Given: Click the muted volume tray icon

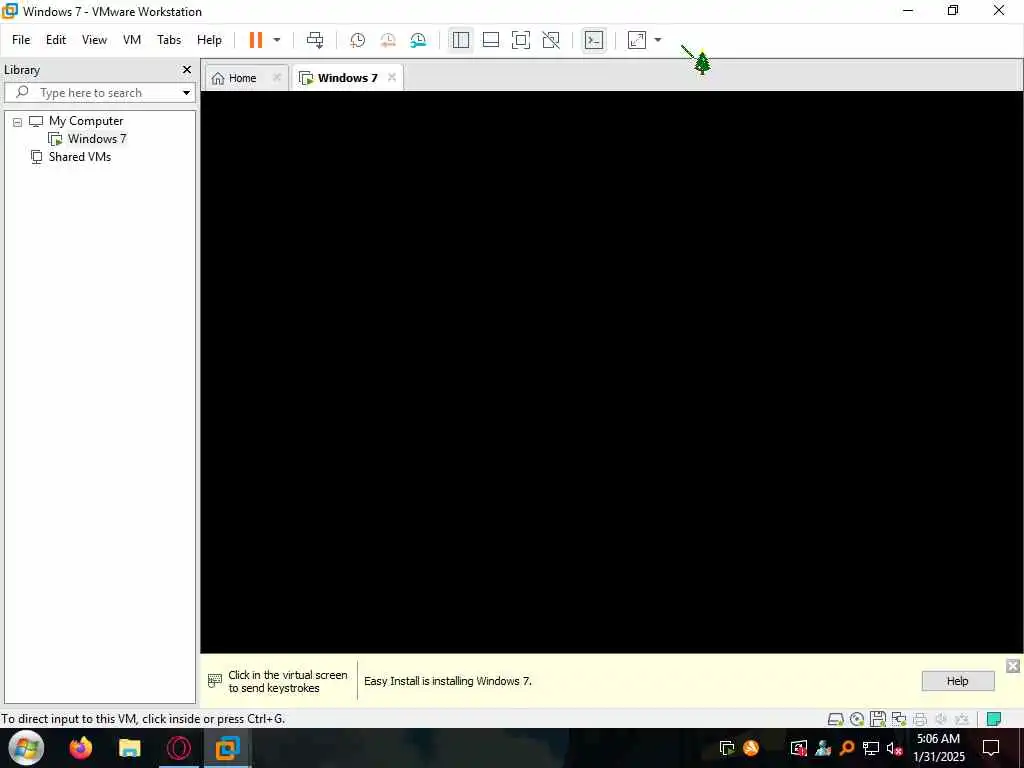Looking at the screenshot, I should [895, 748].
